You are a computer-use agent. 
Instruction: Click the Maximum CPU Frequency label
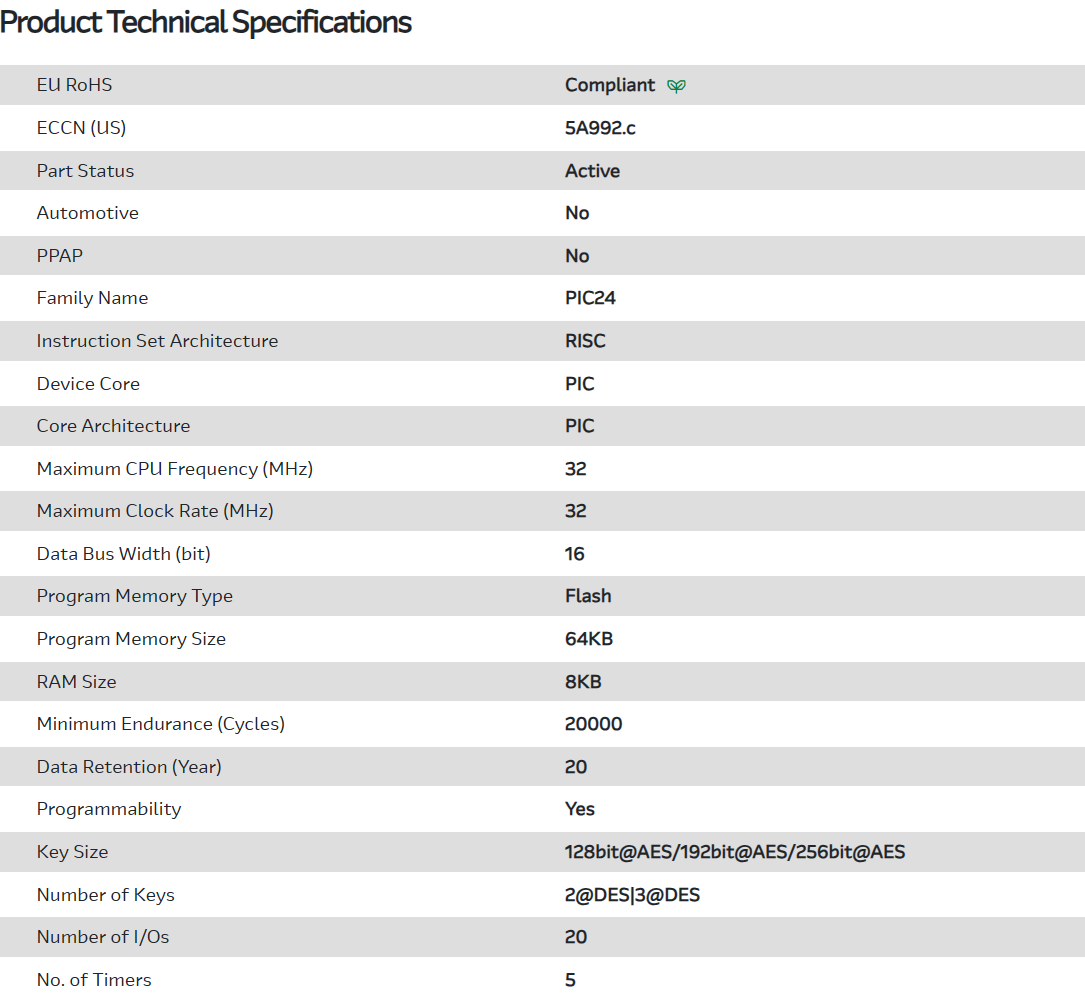pos(175,469)
